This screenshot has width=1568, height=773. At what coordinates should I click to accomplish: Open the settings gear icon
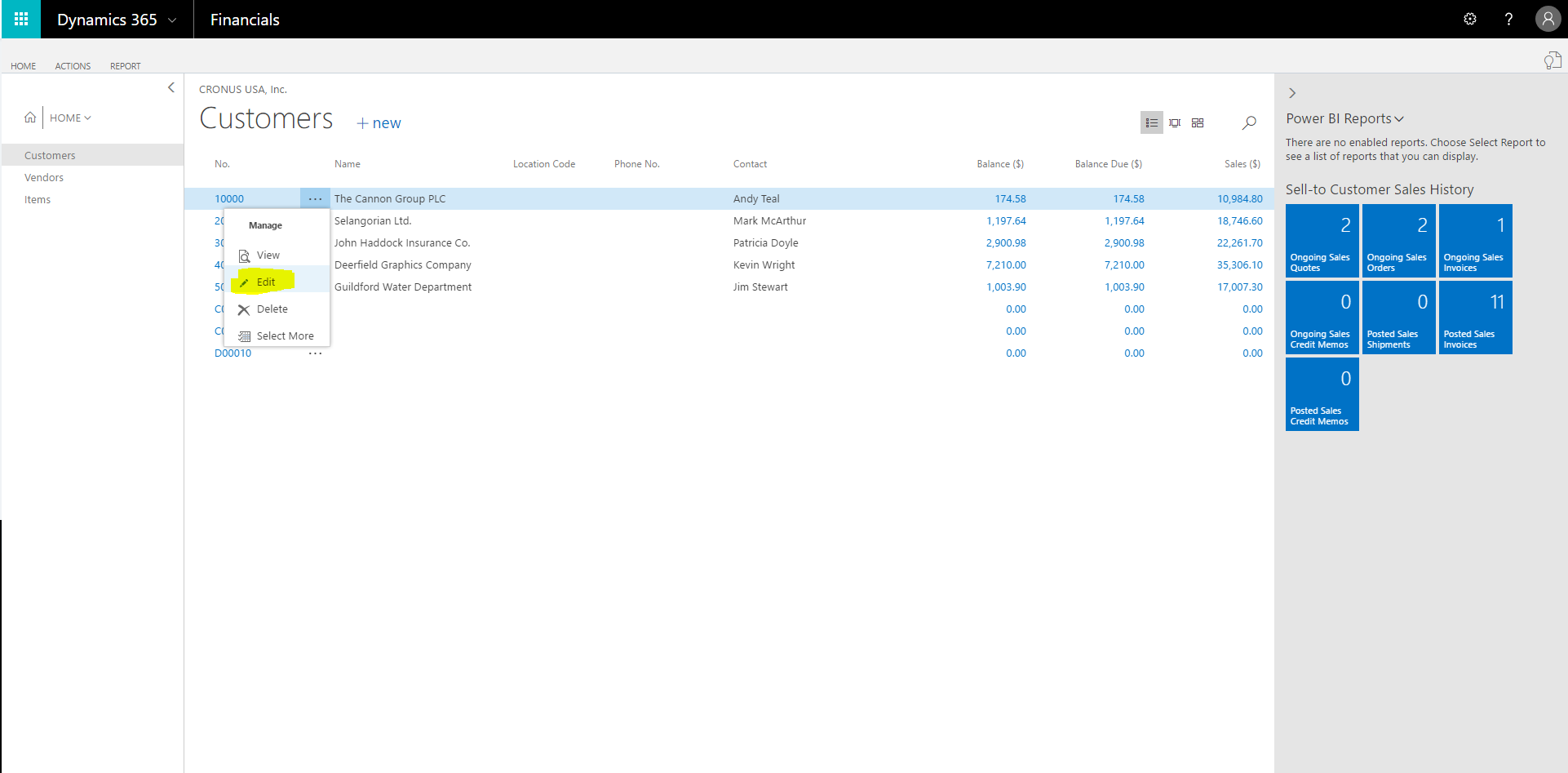pyautogui.click(x=1470, y=19)
